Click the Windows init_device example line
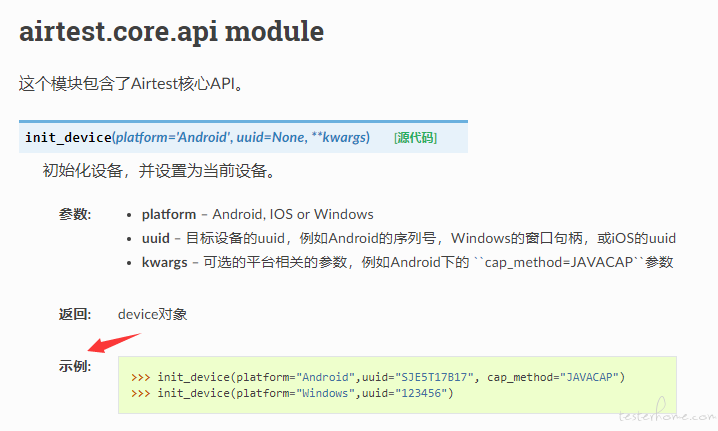 click(292, 393)
